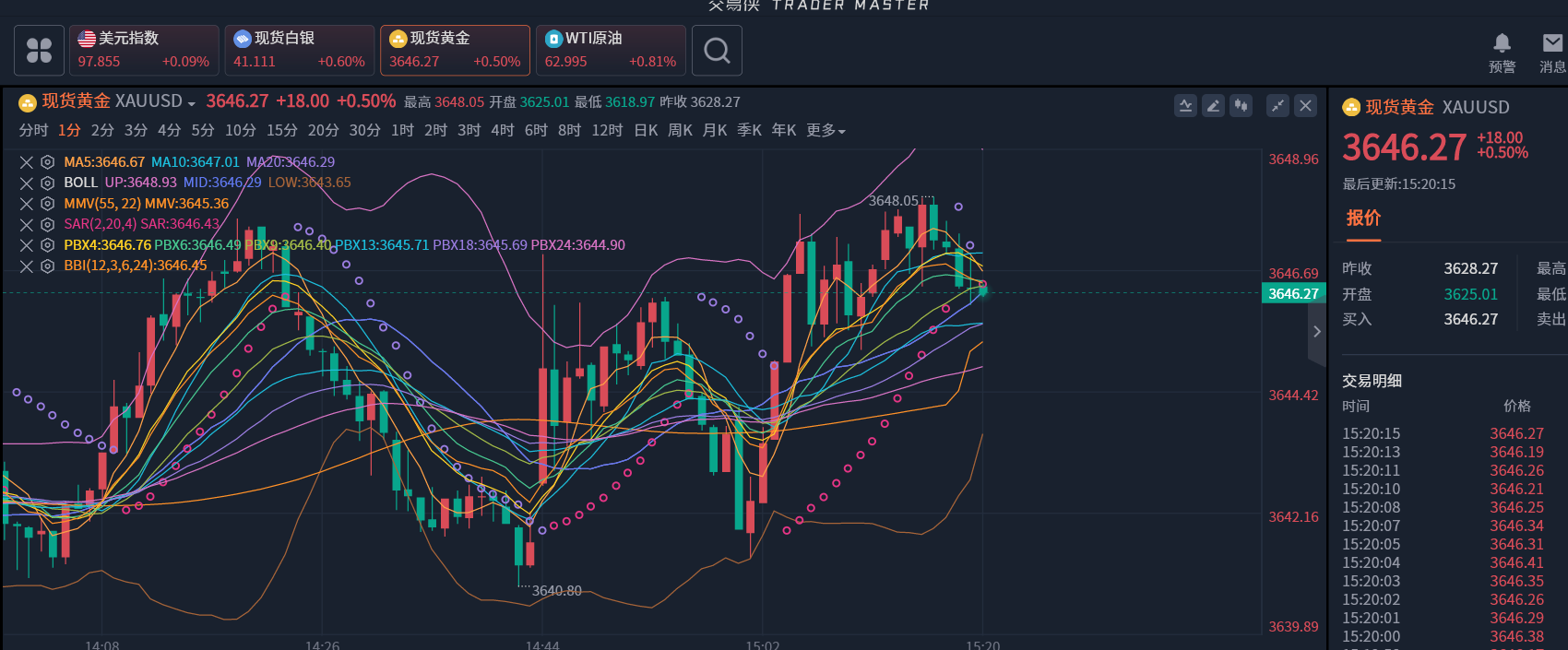Open the chart indicators tool icon
Screen dimensions: 1568x650
click(1186, 106)
